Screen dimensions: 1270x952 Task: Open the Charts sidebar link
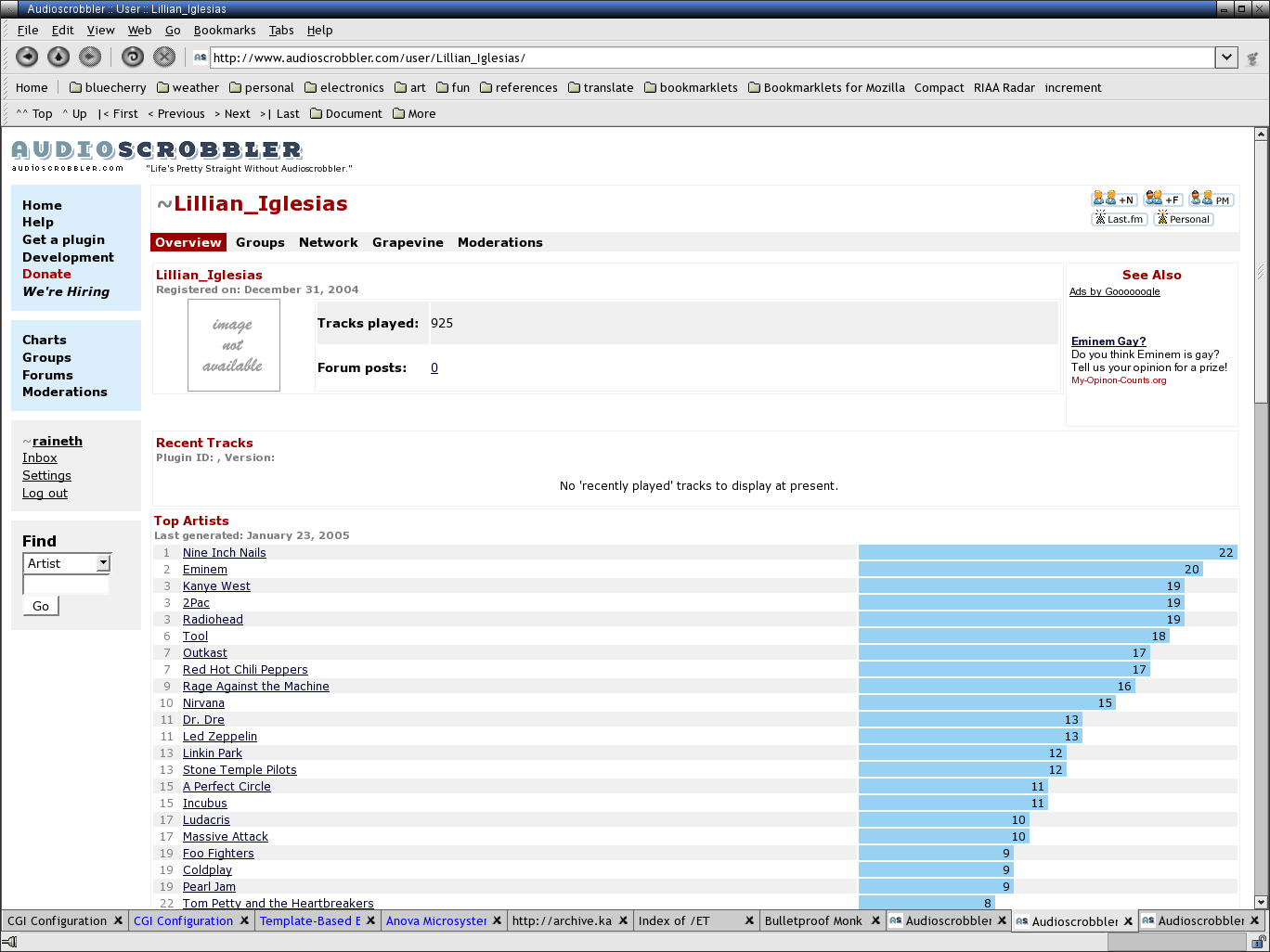pyautogui.click(x=45, y=341)
